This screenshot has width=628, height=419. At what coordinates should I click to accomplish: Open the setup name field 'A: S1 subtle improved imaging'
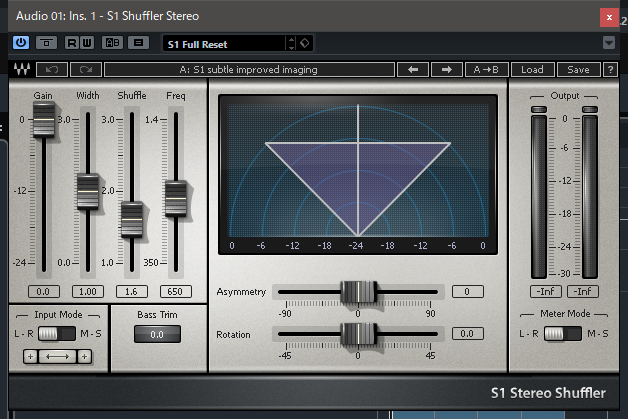pos(249,69)
